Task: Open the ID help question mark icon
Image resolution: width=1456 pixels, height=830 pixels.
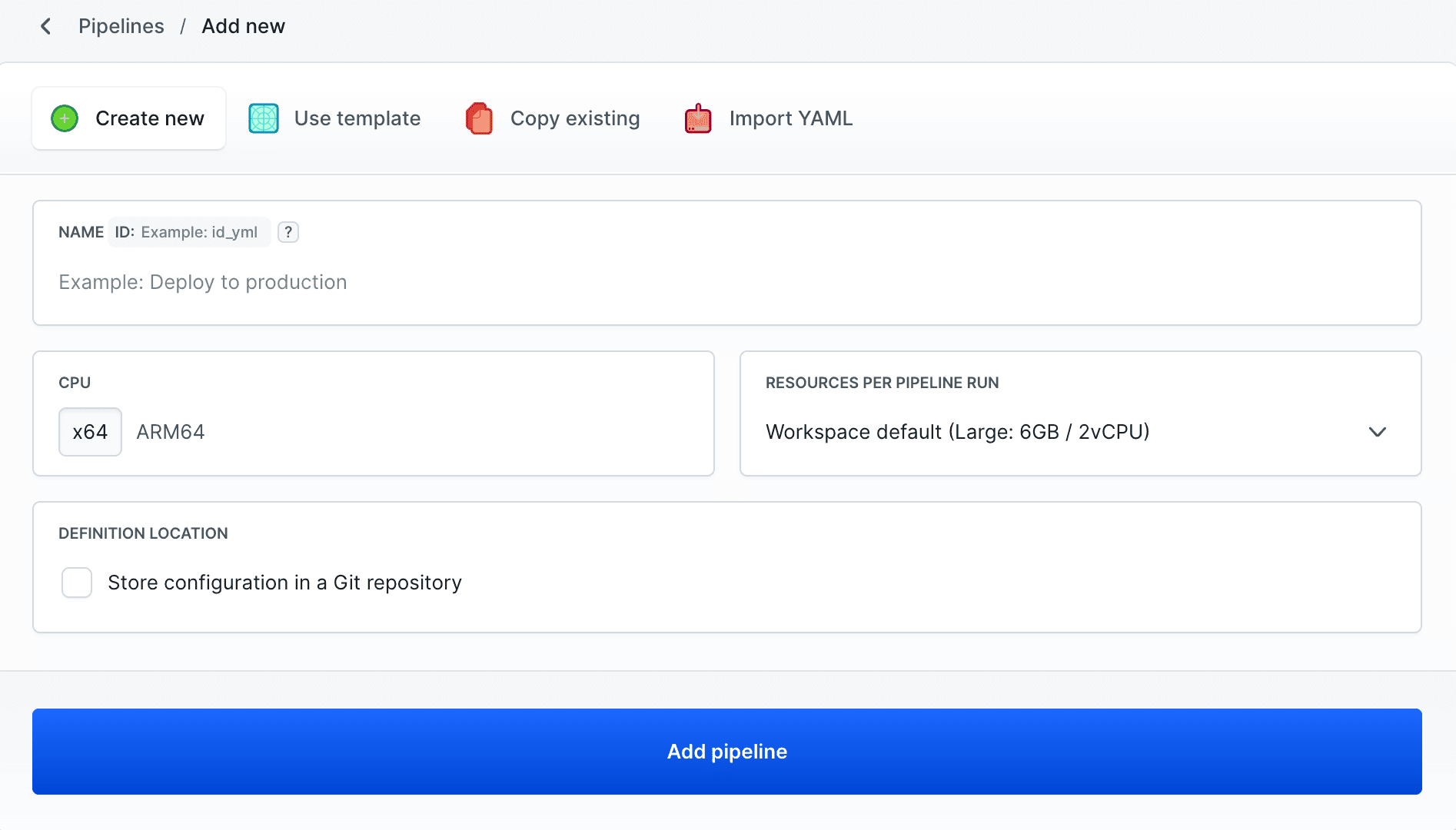Action: [288, 232]
